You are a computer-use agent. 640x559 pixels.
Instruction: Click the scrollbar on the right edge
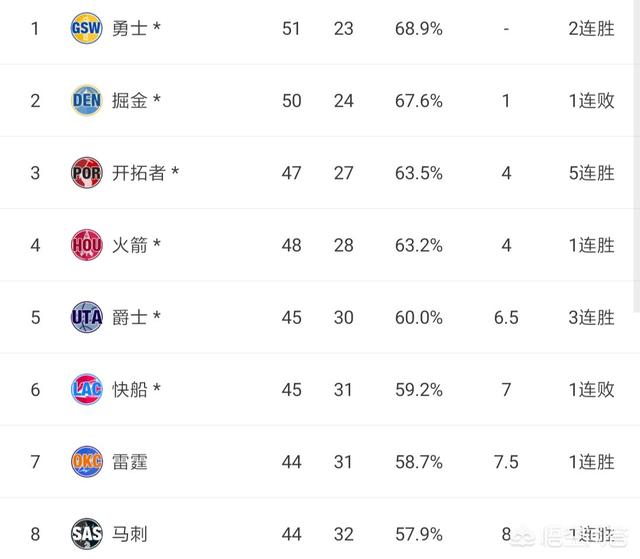[637, 155]
